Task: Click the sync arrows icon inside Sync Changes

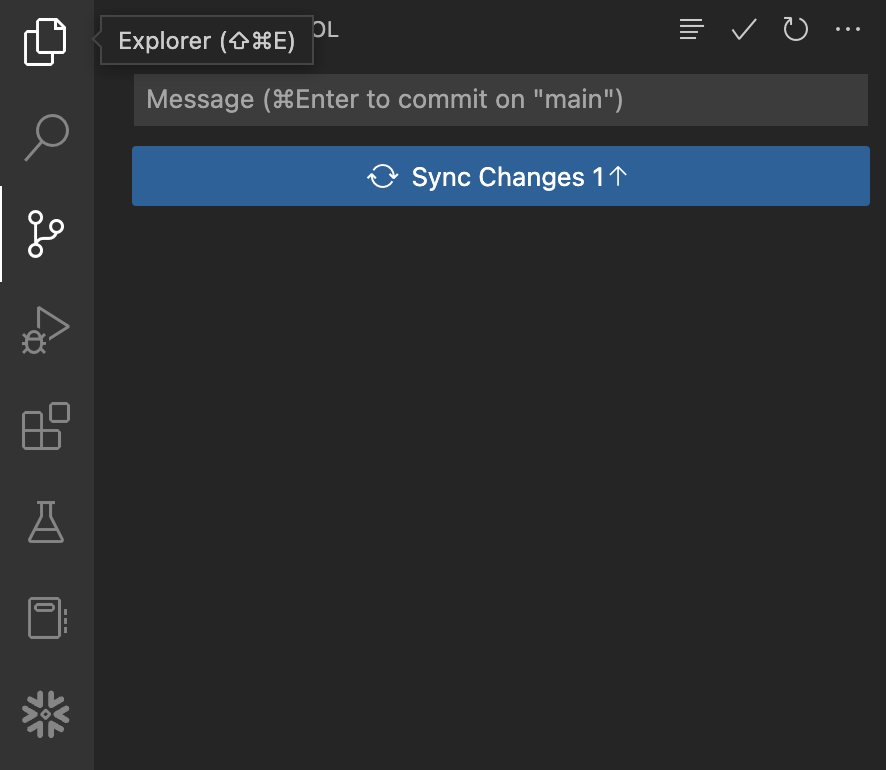Action: pyautogui.click(x=383, y=176)
